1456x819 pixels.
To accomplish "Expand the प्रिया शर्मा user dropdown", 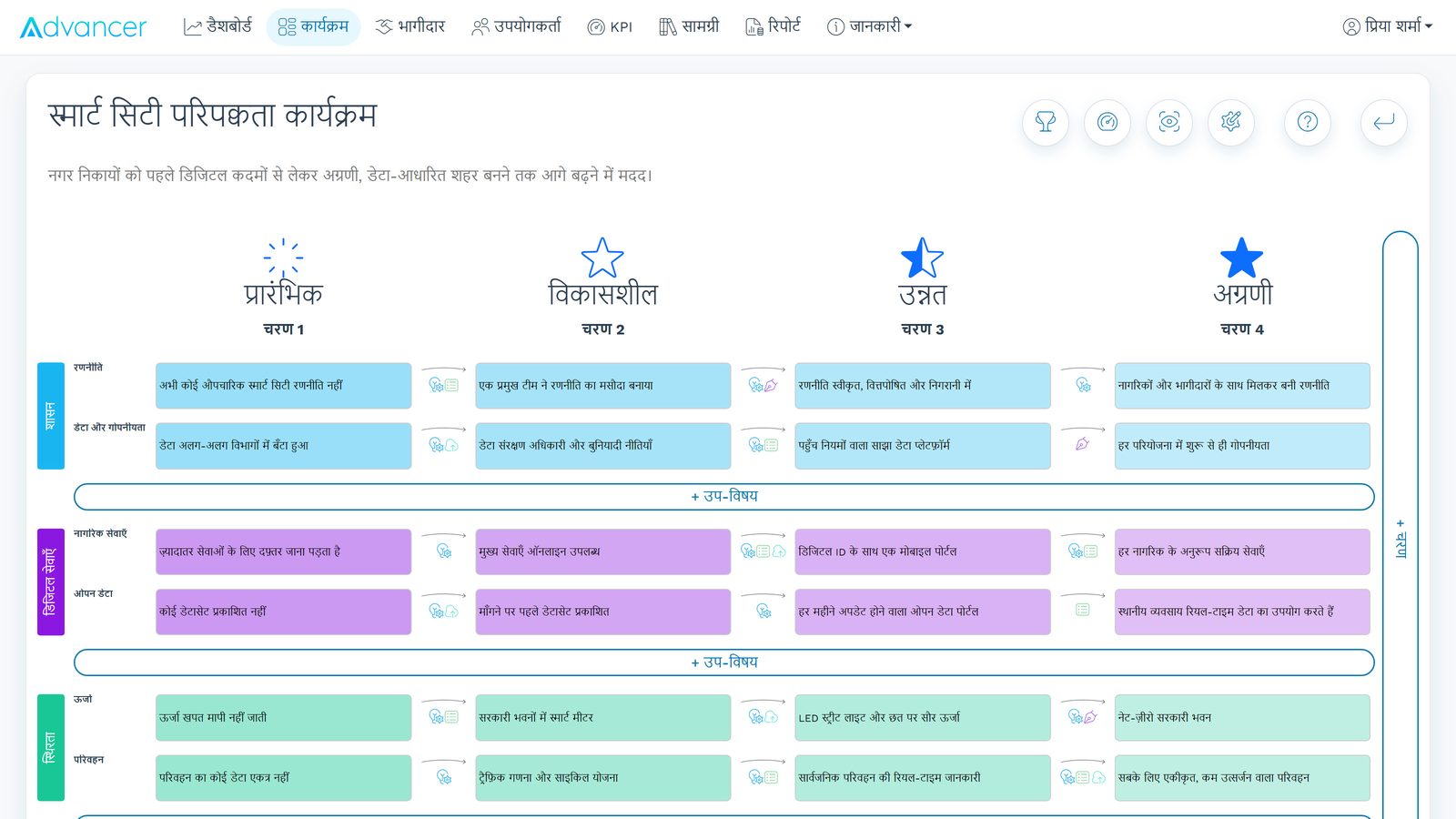I will point(1388,26).
